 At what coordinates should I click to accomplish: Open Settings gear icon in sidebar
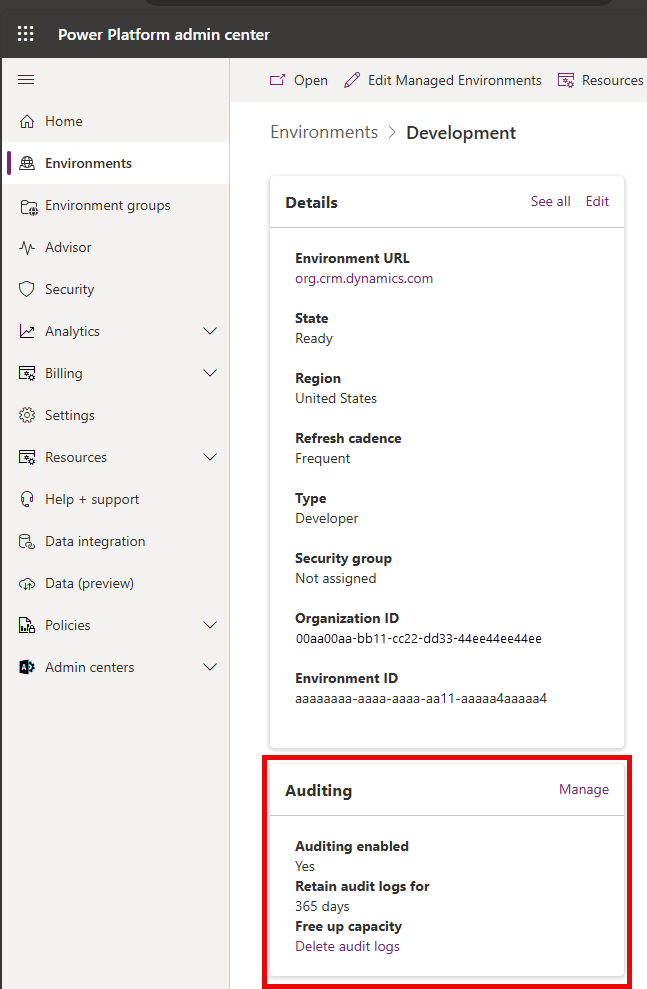pyautogui.click(x=26, y=415)
